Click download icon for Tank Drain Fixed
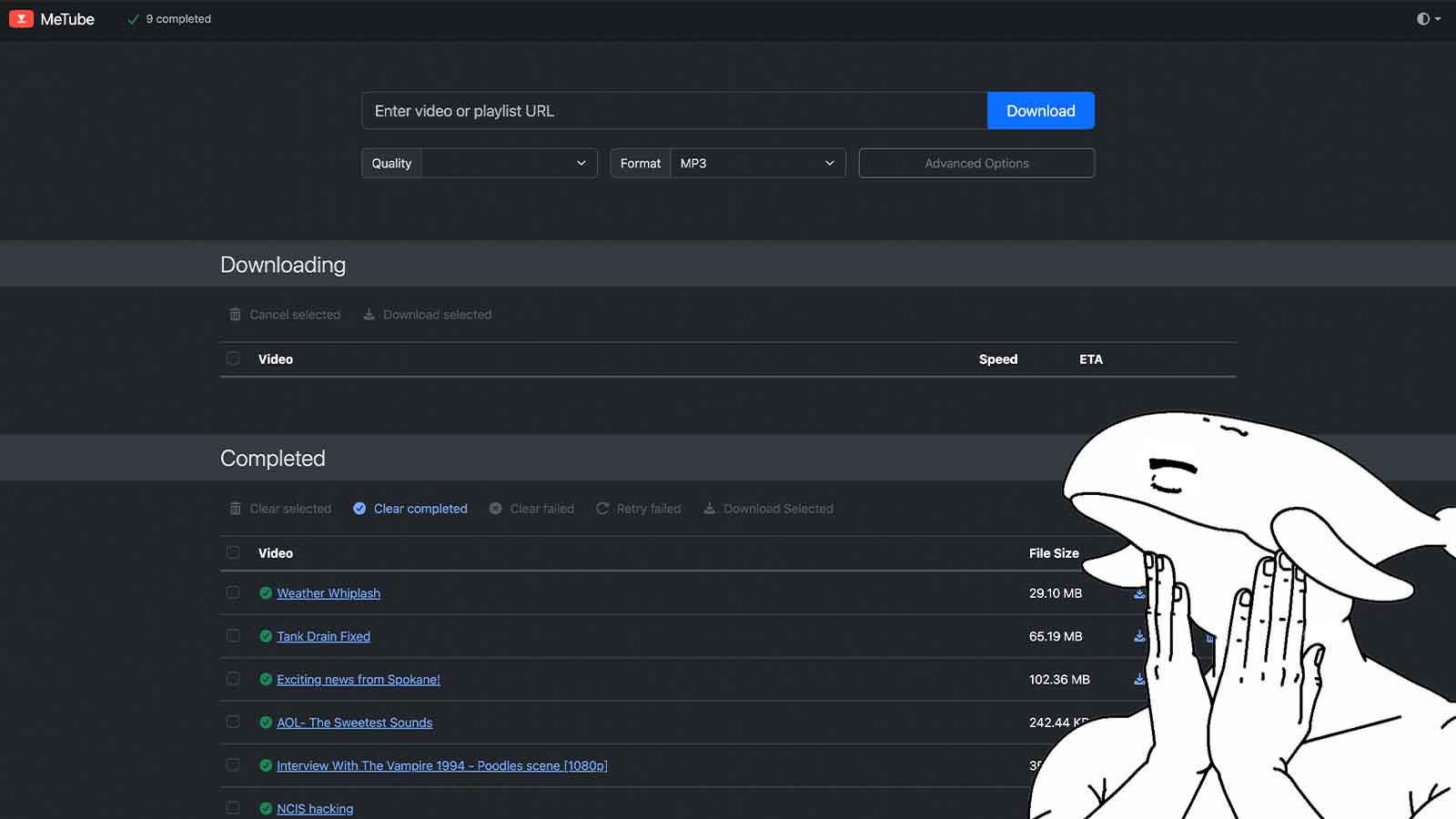Image resolution: width=1456 pixels, height=819 pixels. coord(1138,636)
